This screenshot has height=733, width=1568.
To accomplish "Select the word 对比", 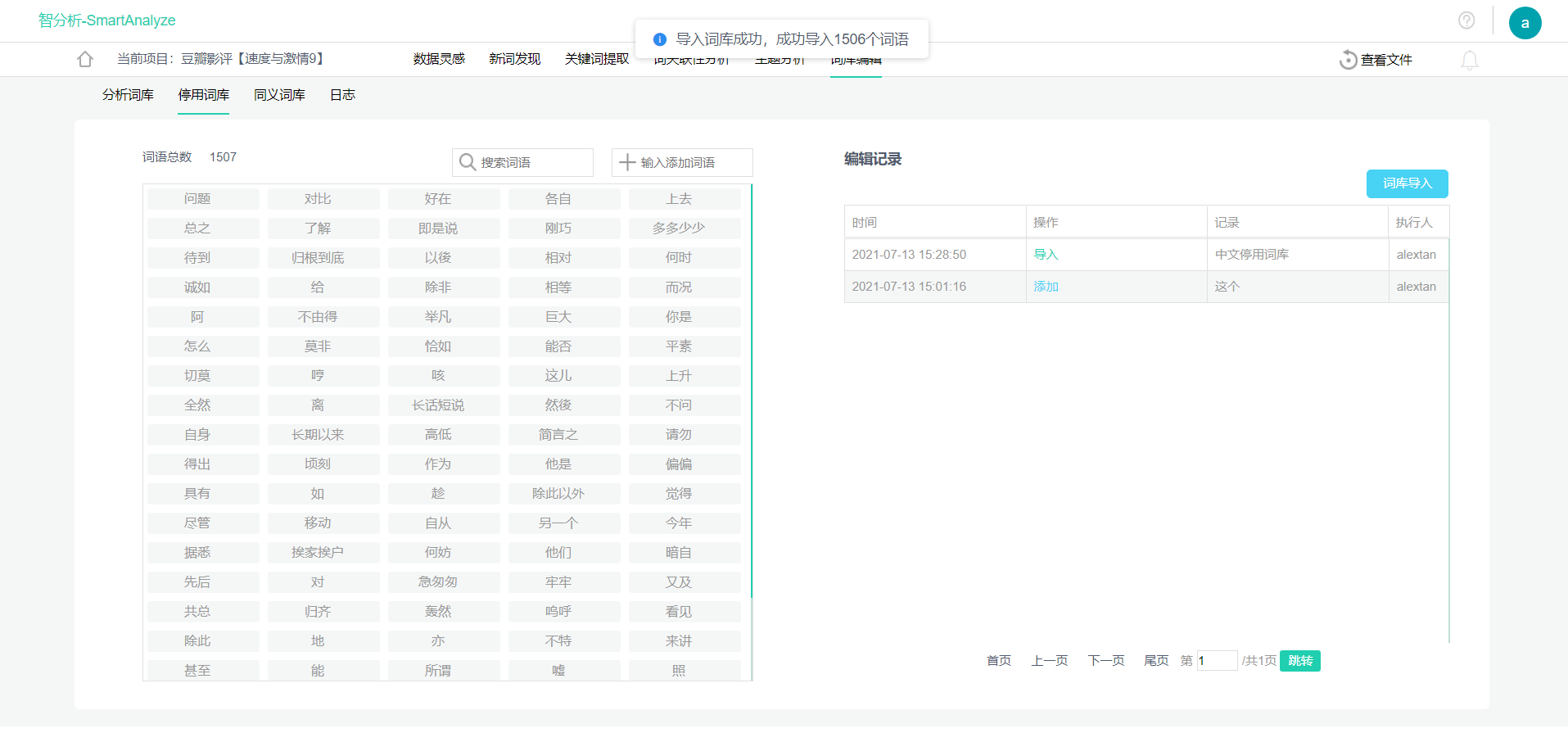I will tap(323, 199).
